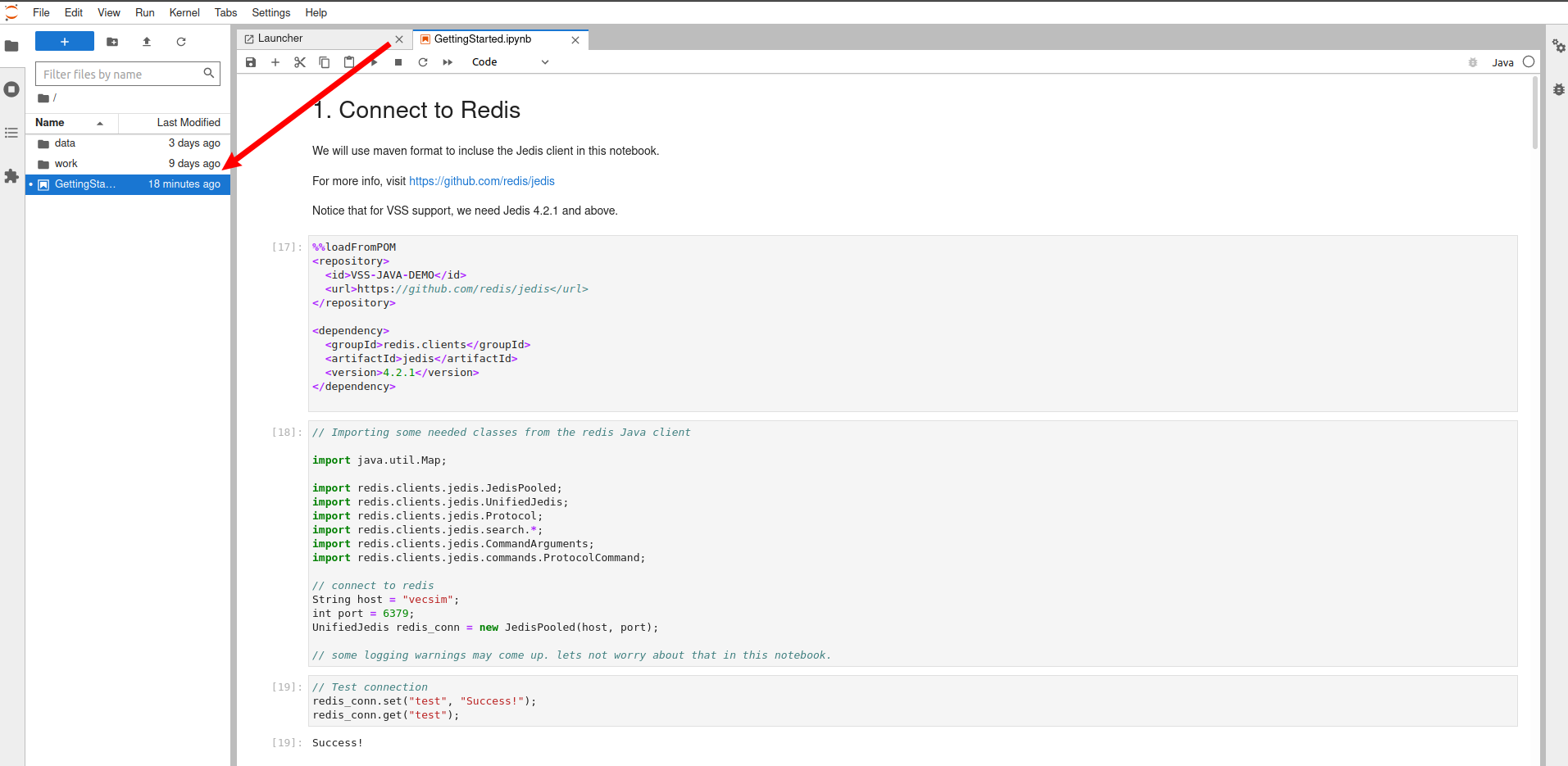
Task: Insert a cell below
Action: pyautogui.click(x=275, y=62)
